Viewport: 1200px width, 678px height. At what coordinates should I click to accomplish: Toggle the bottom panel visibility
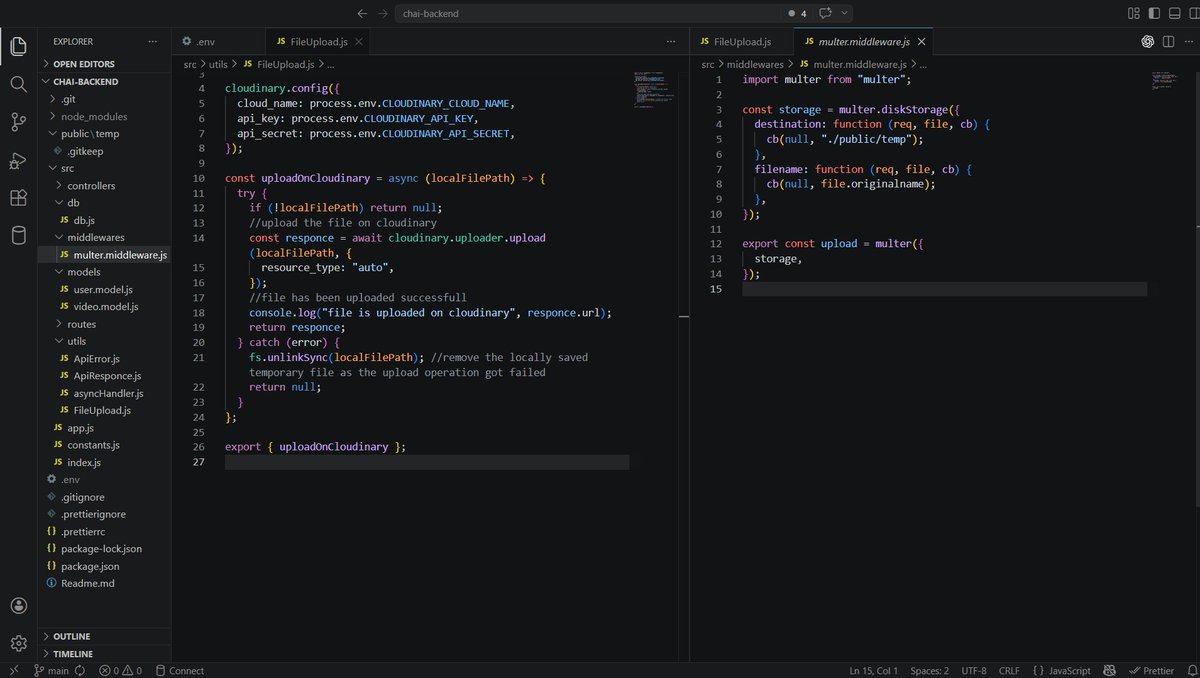coord(1175,13)
